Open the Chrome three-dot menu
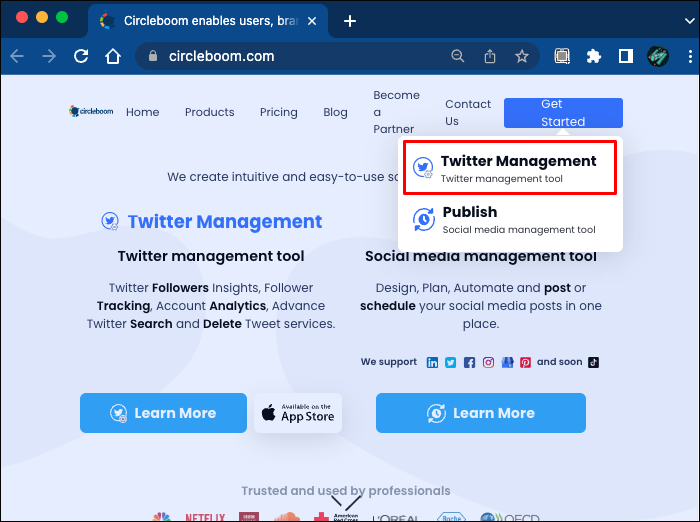The image size is (700, 522). [x=690, y=56]
